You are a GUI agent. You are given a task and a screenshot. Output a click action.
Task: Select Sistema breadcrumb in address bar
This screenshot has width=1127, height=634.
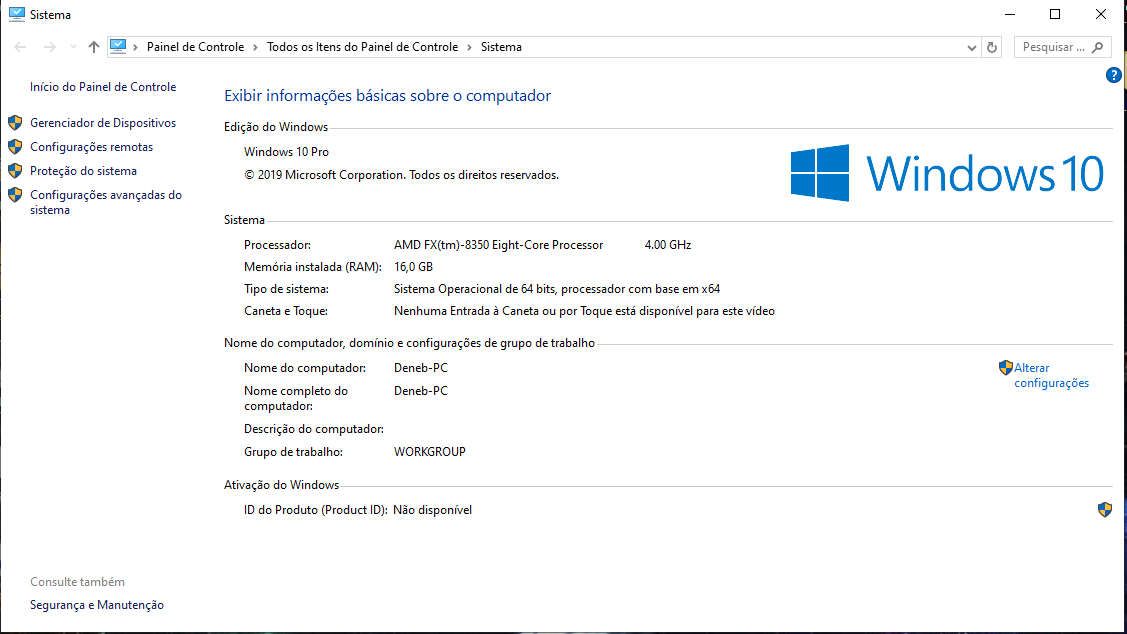pyautogui.click(x=501, y=47)
